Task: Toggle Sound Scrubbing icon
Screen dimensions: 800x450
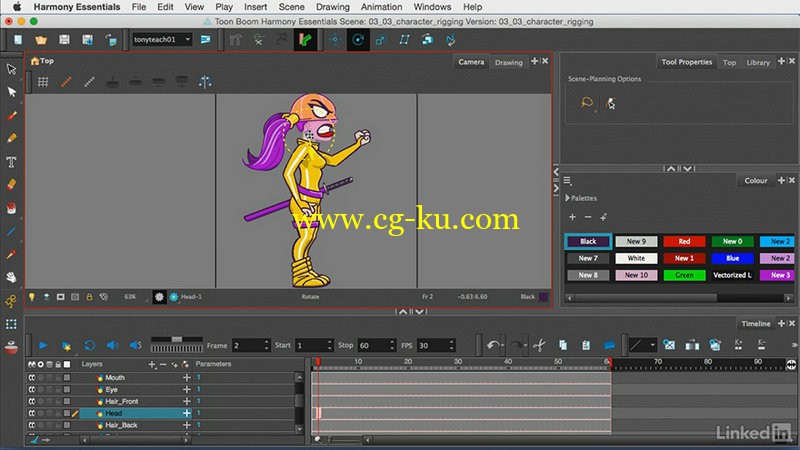Action: (136, 345)
